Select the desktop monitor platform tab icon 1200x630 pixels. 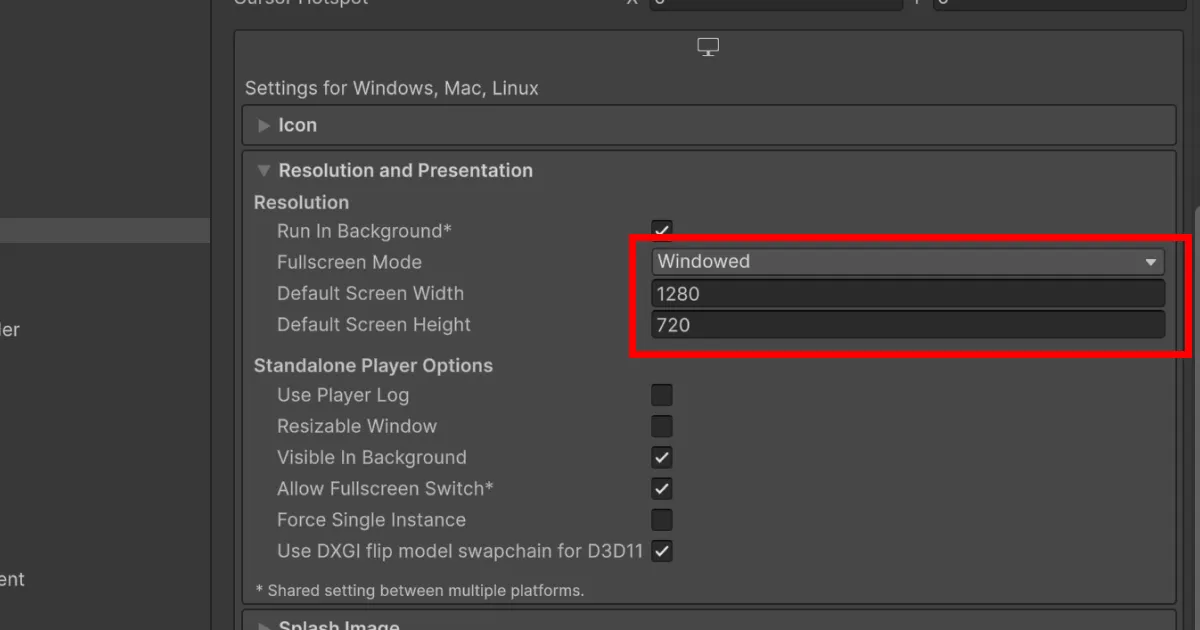708,47
